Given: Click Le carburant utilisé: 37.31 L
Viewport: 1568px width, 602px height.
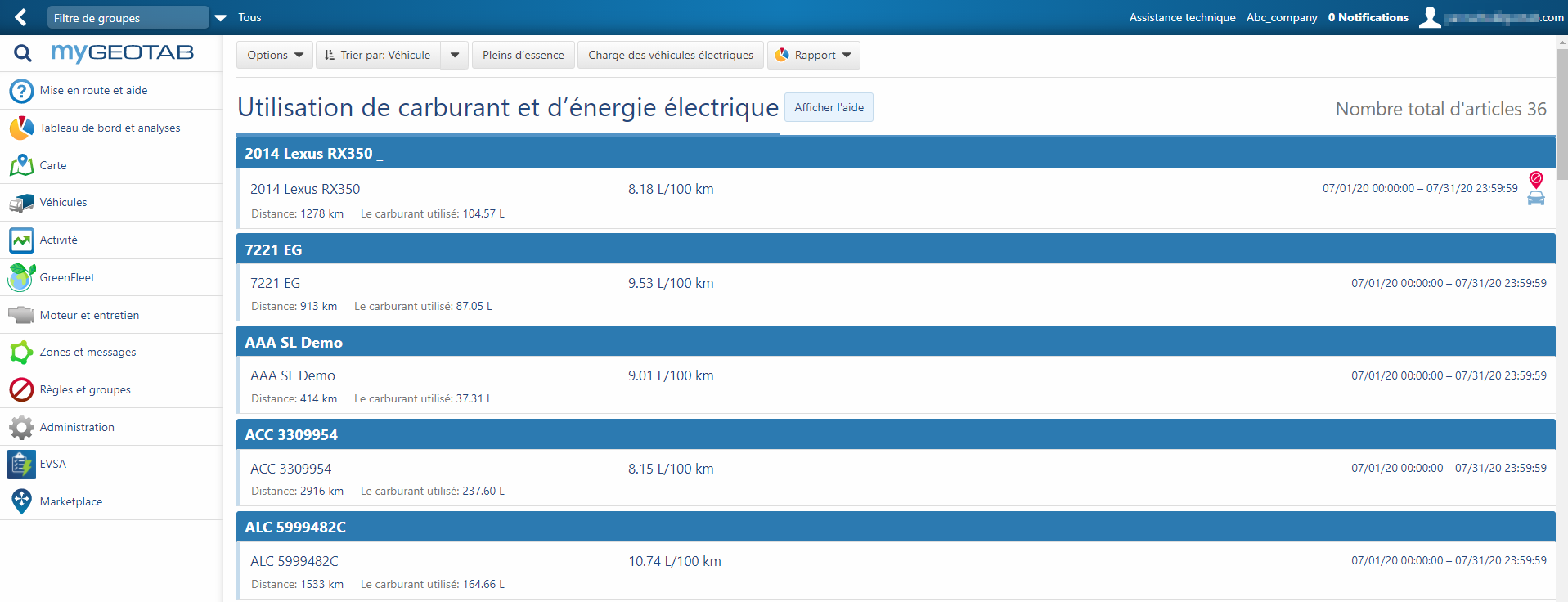Looking at the screenshot, I should click(423, 398).
